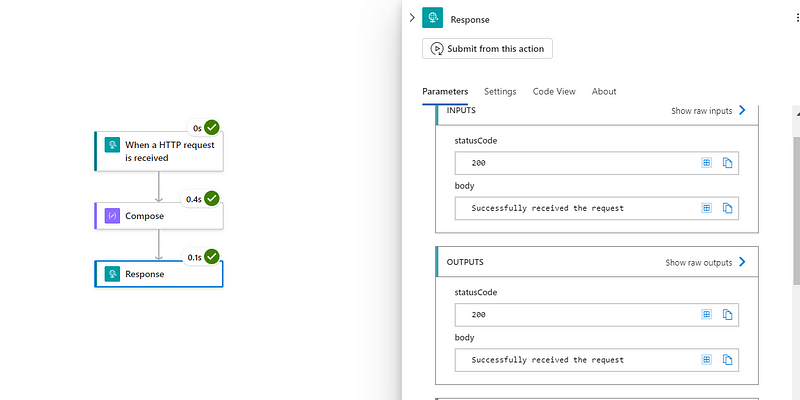Click the Response panel header icon
Image resolution: width=800 pixels, height=400 pixels.
(433, 18)
